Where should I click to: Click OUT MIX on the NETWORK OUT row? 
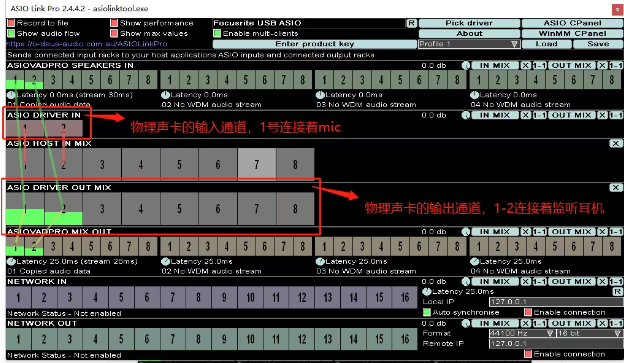click(572, 324)
